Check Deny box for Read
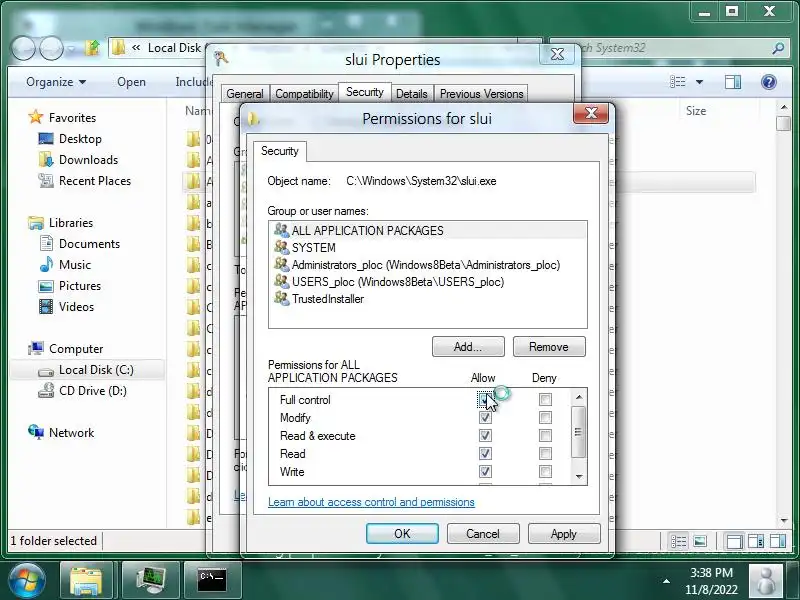This screenshot has width=800, height=600. [x=545, y=454]
